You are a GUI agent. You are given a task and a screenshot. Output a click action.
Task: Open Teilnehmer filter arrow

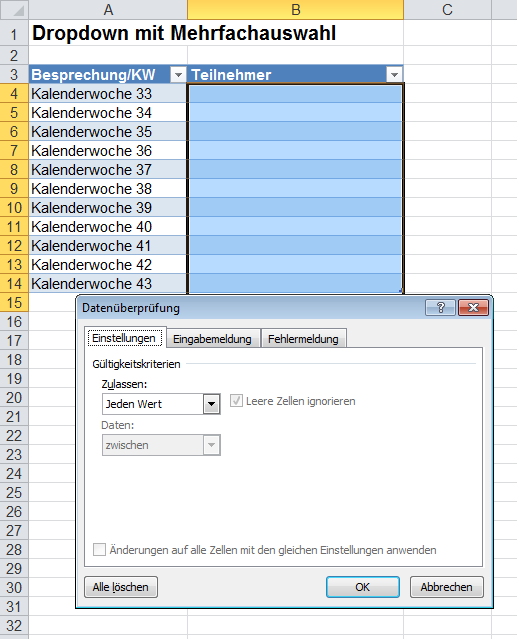(394, 75)
